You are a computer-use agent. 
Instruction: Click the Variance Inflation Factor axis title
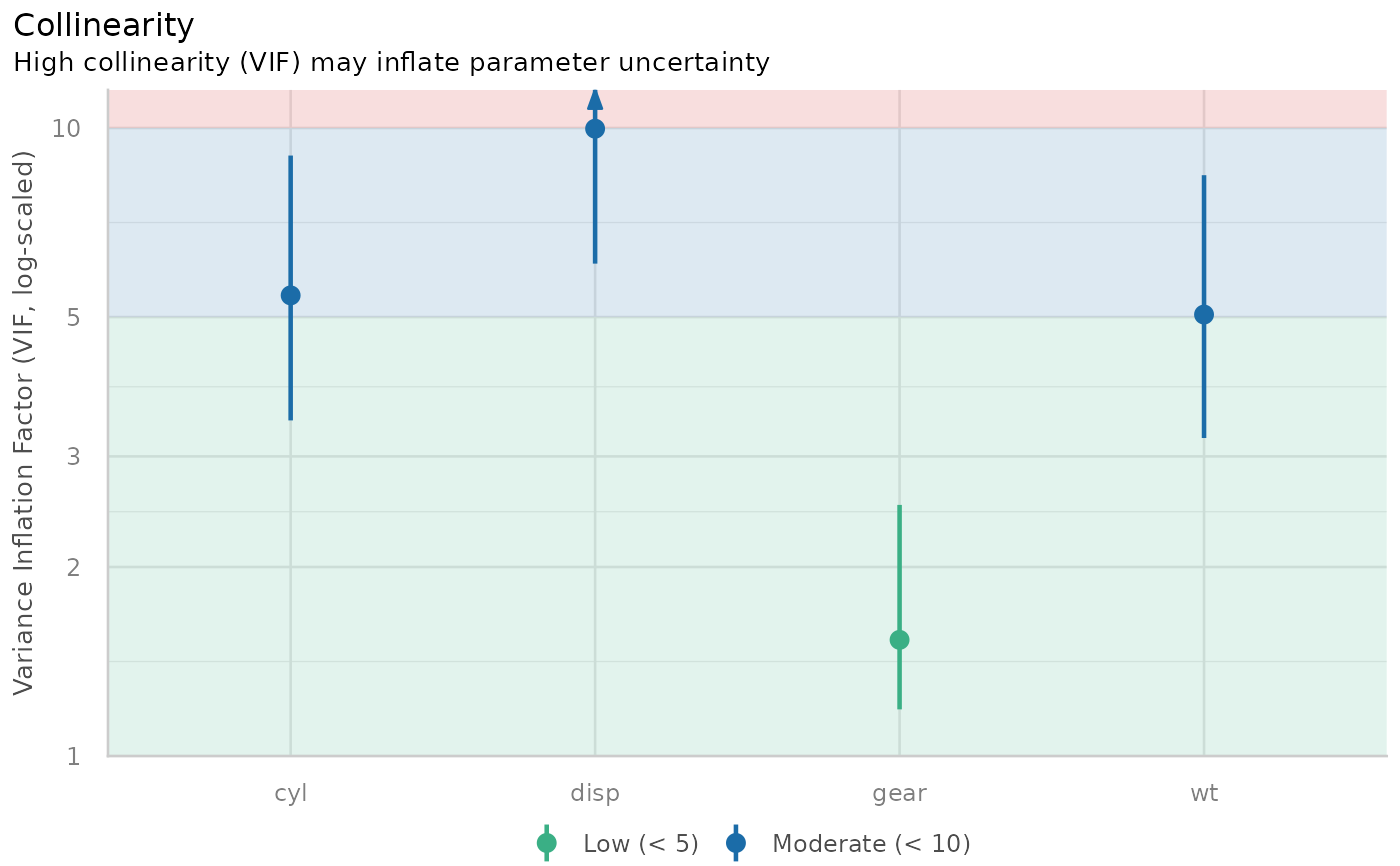point(25,423)
